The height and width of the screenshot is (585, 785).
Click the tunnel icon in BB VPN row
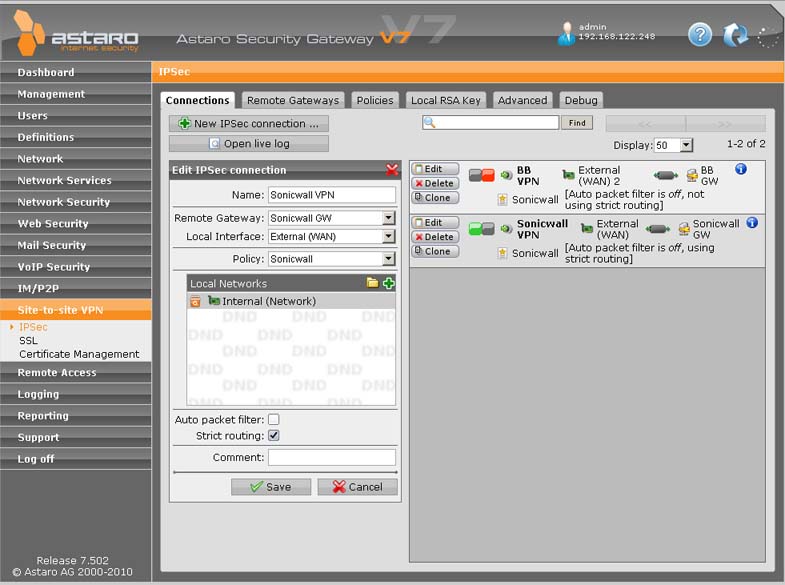click(666, 175)
